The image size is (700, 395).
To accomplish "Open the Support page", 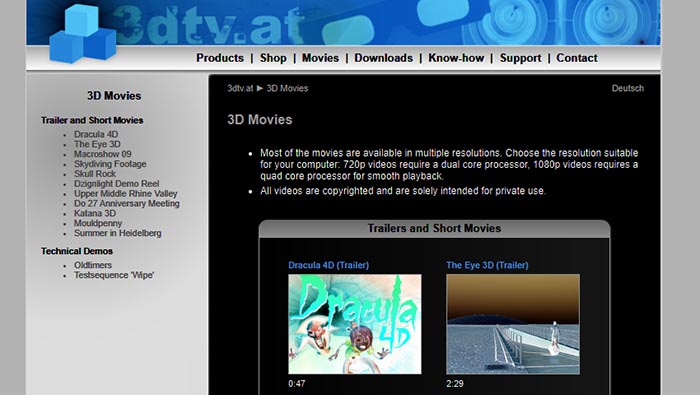I will point(521,58).
